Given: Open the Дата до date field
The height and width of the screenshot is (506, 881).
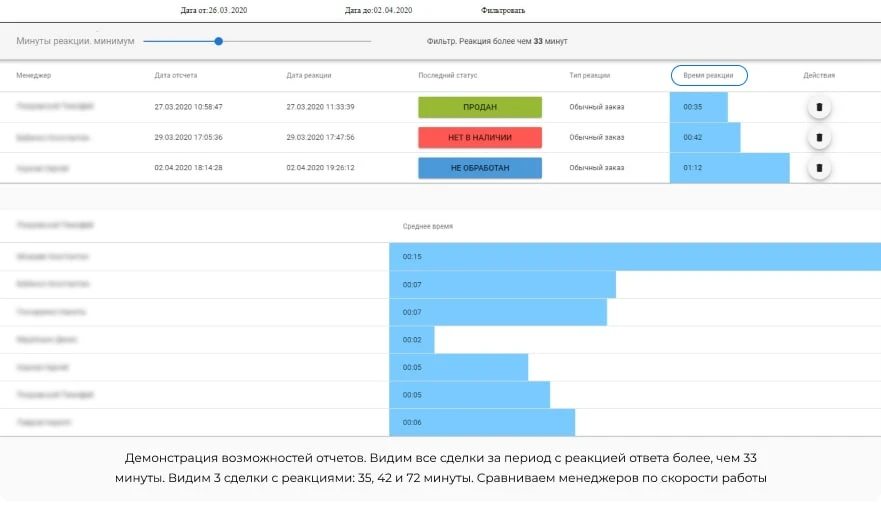Looking at the screenshot, I should (x=379, y=10).
